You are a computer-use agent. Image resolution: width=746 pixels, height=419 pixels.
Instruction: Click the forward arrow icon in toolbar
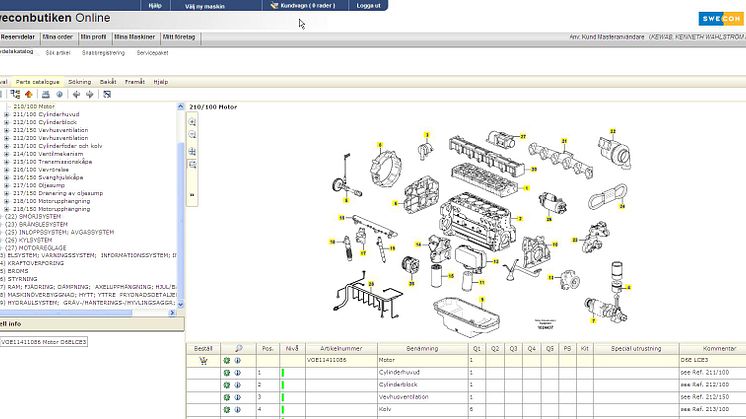pyautogui.click(x=89, y=95)
